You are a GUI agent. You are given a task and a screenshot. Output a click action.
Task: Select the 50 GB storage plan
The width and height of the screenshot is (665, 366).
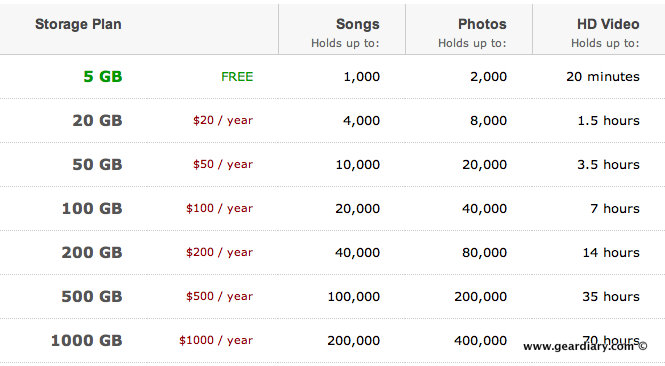97,165
